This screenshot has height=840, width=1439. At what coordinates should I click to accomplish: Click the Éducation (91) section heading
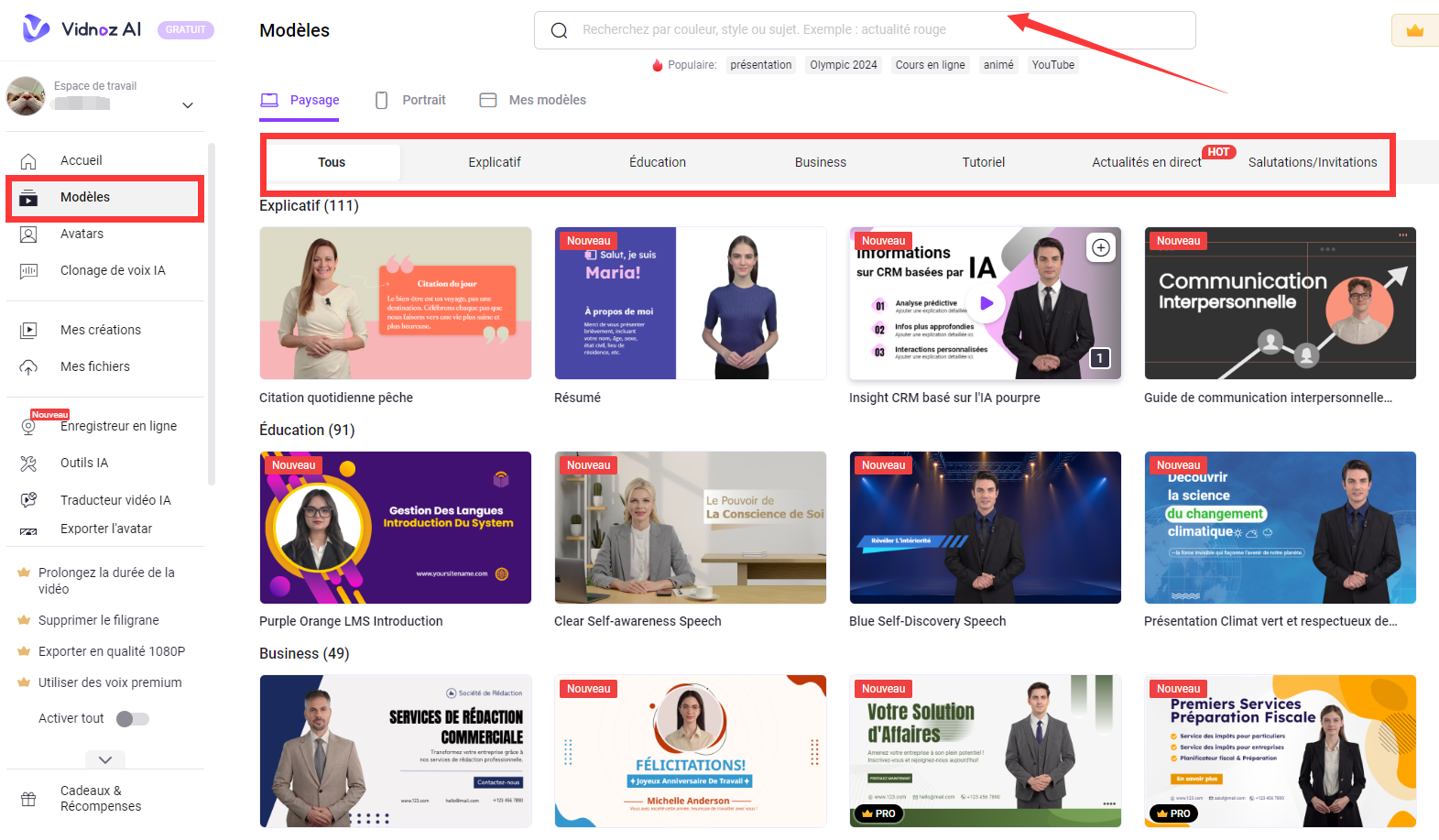coord(307,431)
